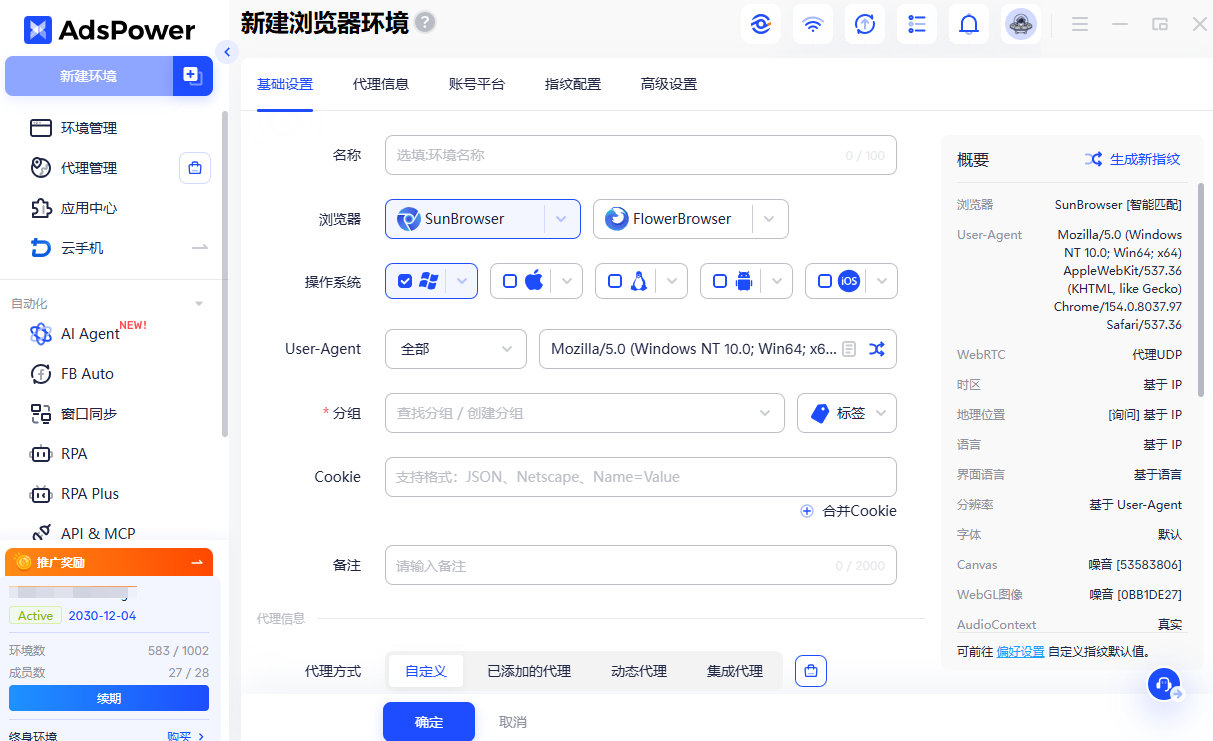Image resolution: width=1213 pixels, height=741 pixels.
Task: Click the refresh sync icon in the top toolbar
Action: click(865, 24)
